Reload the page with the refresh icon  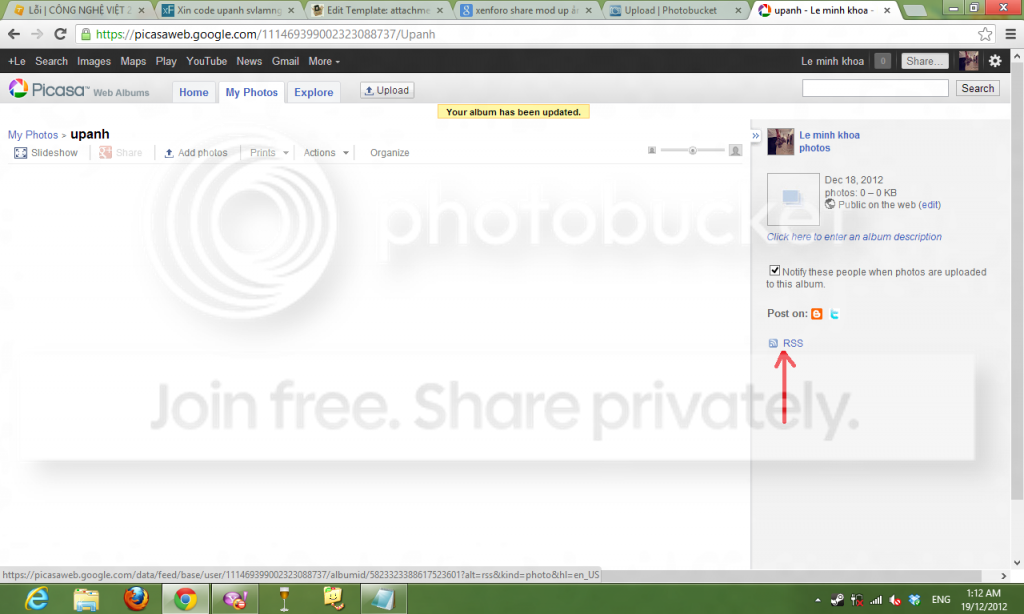tap(60, 34)
